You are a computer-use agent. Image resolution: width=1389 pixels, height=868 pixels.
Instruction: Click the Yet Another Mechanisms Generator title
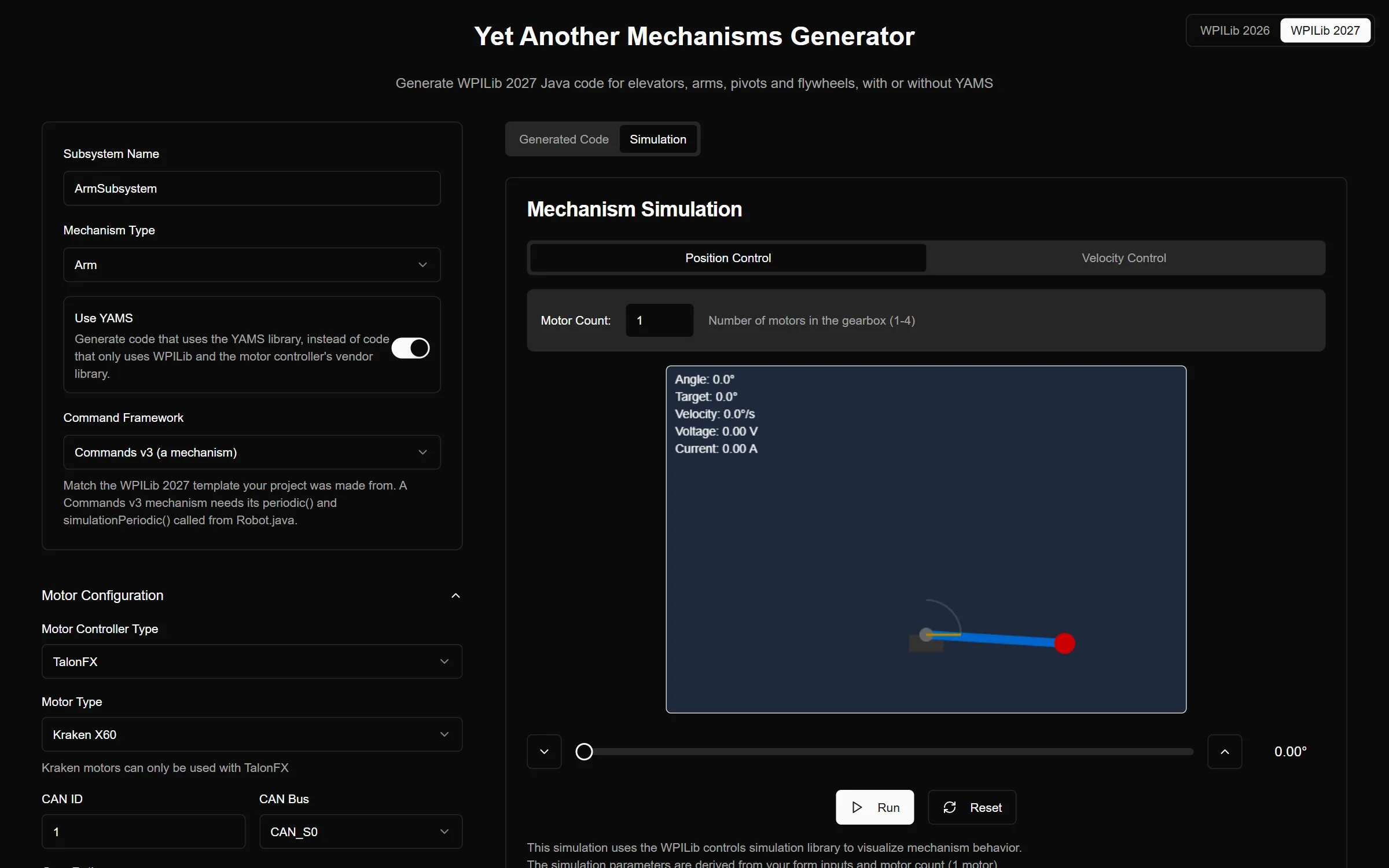(694, 36)
